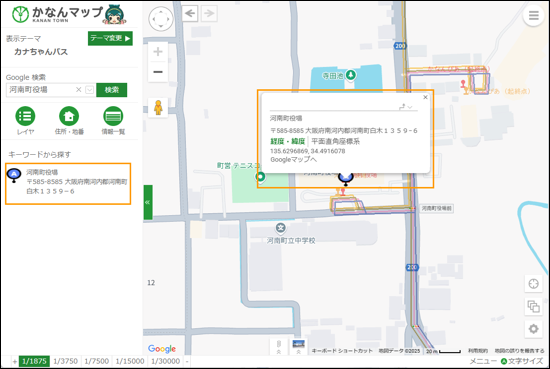This screenshot has height=369, width=550.
Task: Open map settings gear icon
Action: (x=534, y=329)
